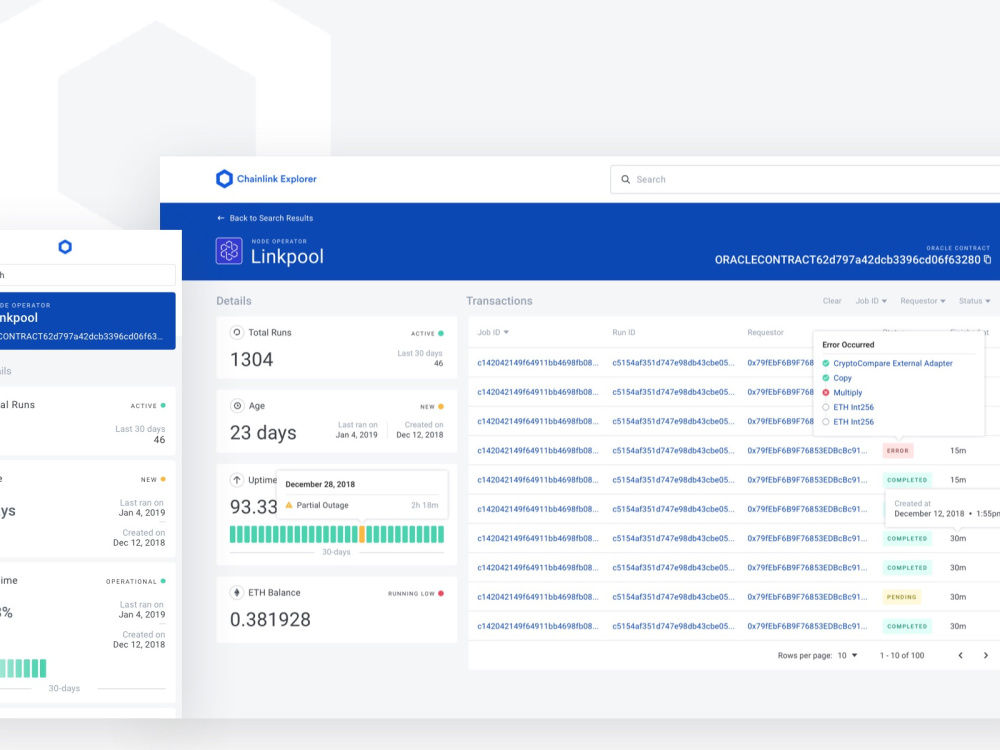Click the Uptime arrow icon
The height and width of the screenshot is (750, 1000).
click(237, 480)
